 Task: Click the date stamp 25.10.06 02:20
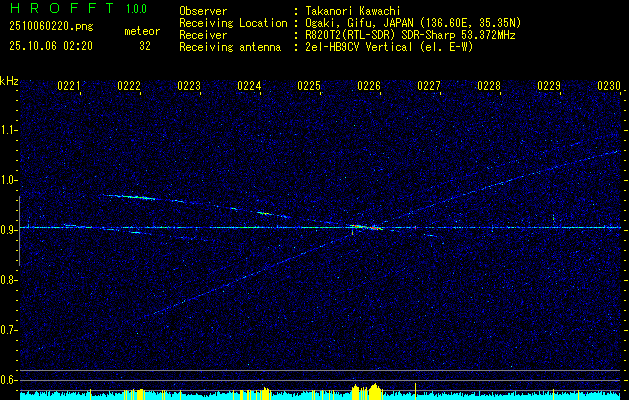[51, 46]
